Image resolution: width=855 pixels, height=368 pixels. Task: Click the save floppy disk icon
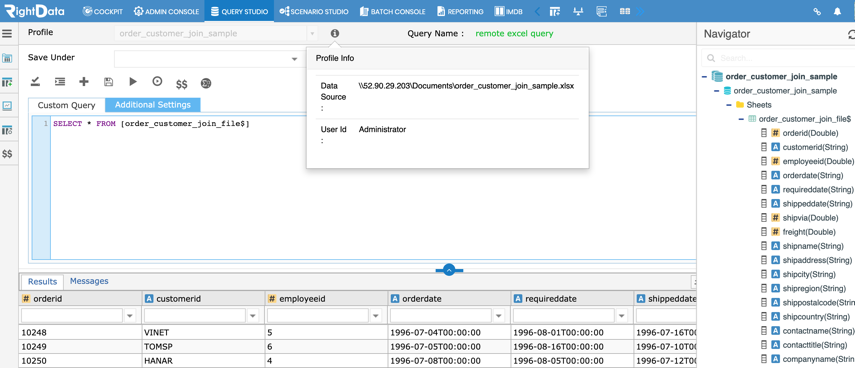point(109,82)
